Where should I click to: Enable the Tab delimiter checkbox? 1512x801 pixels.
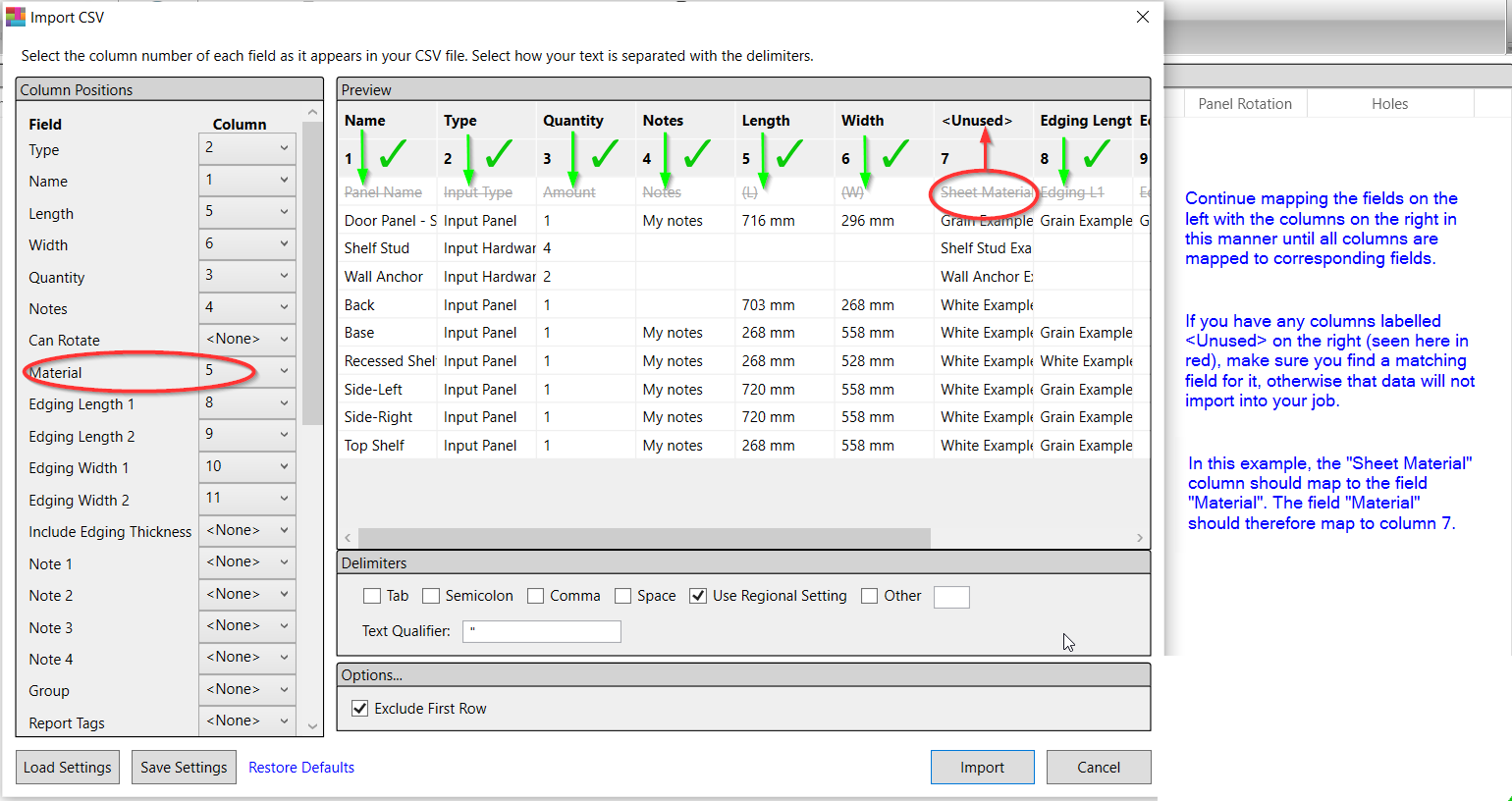pyautogui.click(x=372, y=596)
